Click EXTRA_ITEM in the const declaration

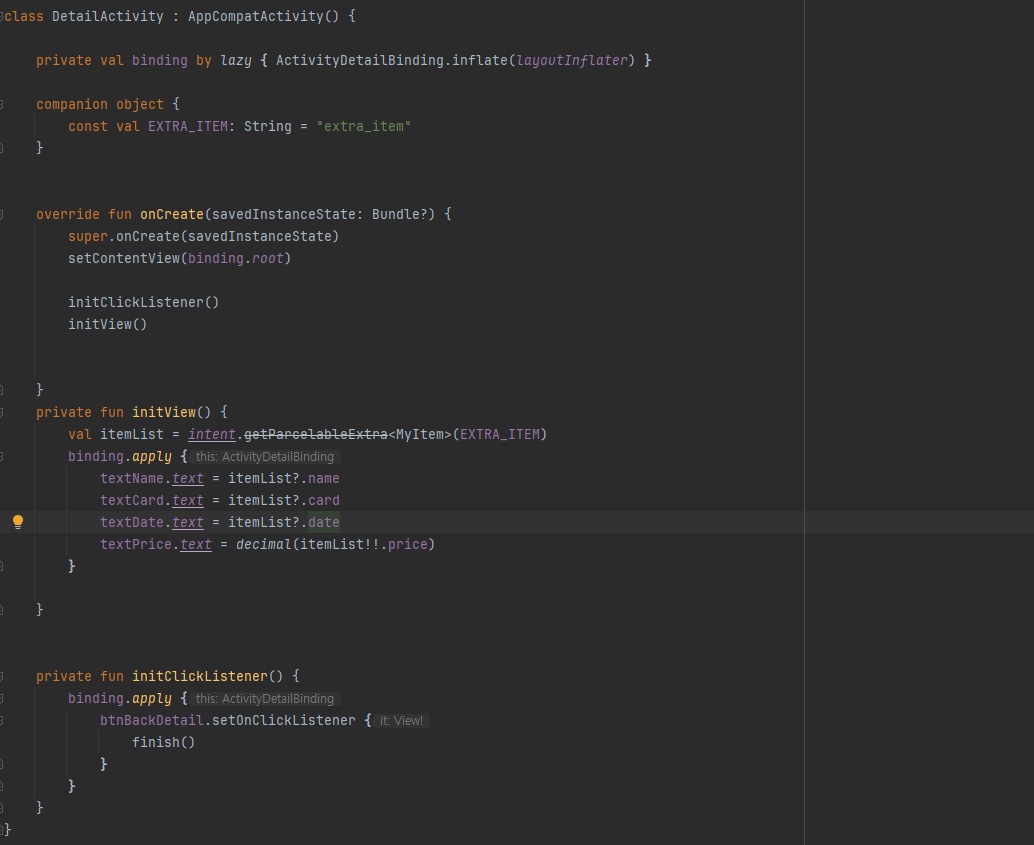click(x=188, y=127)
